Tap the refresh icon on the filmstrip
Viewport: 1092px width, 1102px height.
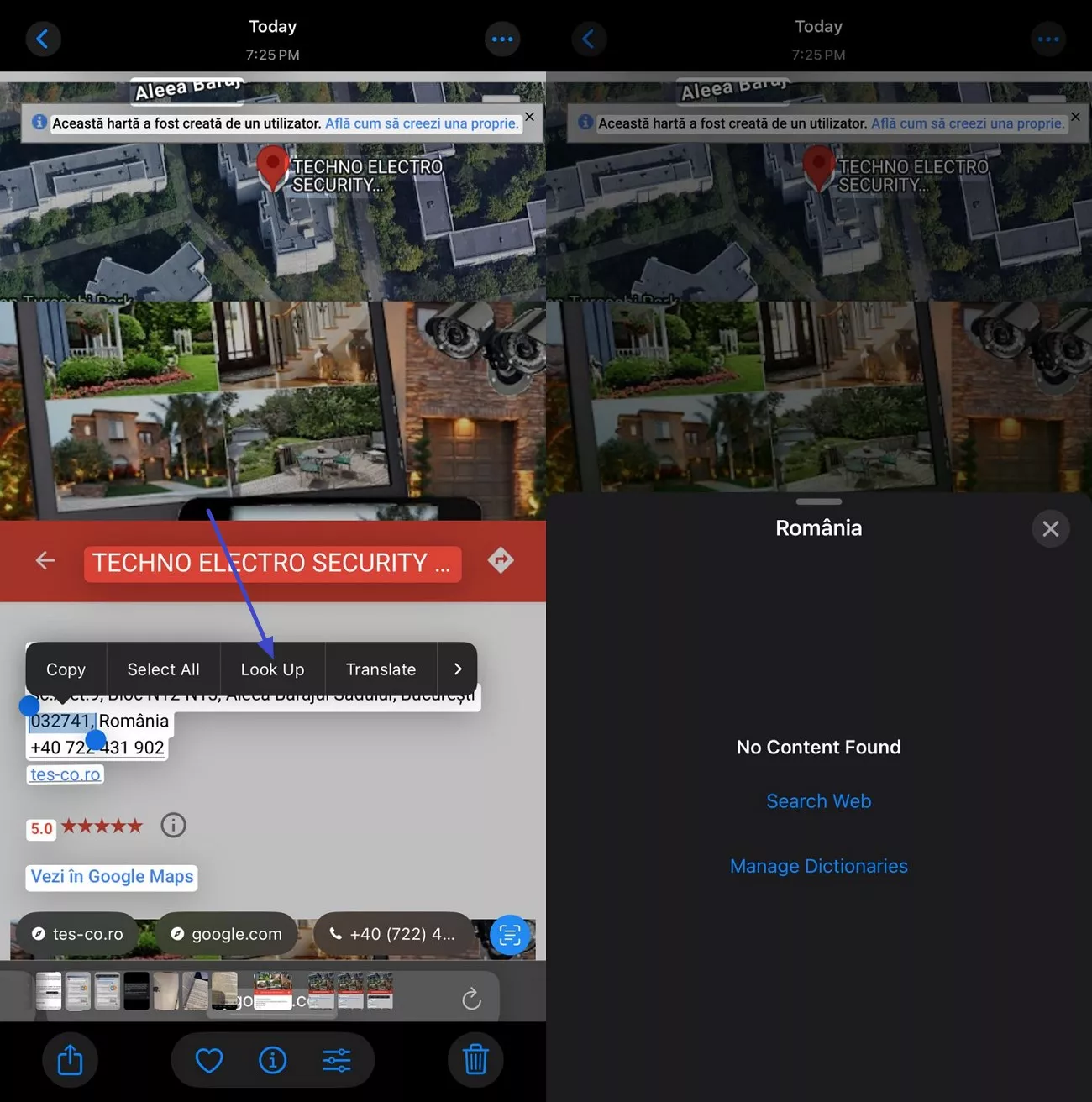pyautogui.click(x=471, y=998)
